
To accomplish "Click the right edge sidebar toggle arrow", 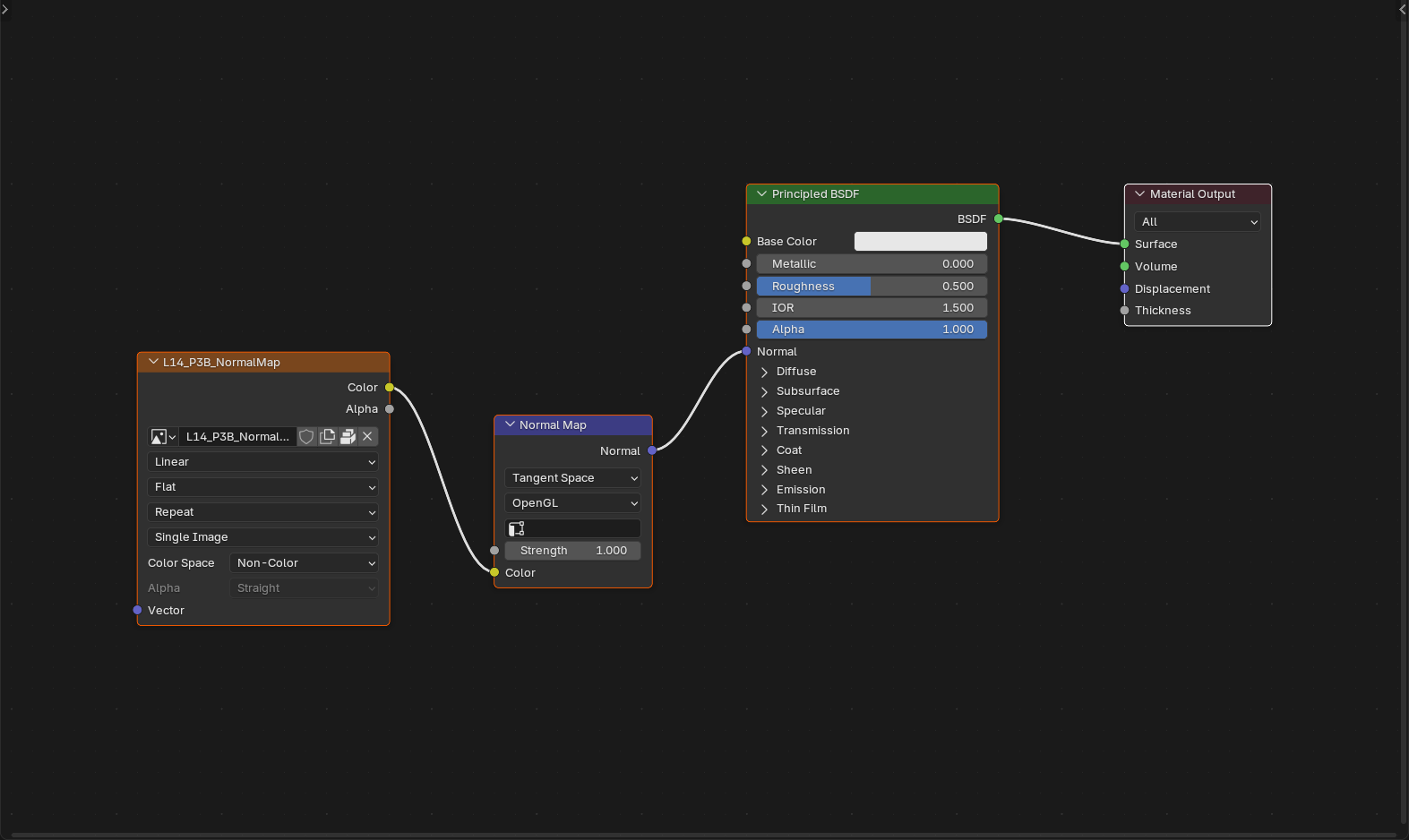I will (1403, 9).
